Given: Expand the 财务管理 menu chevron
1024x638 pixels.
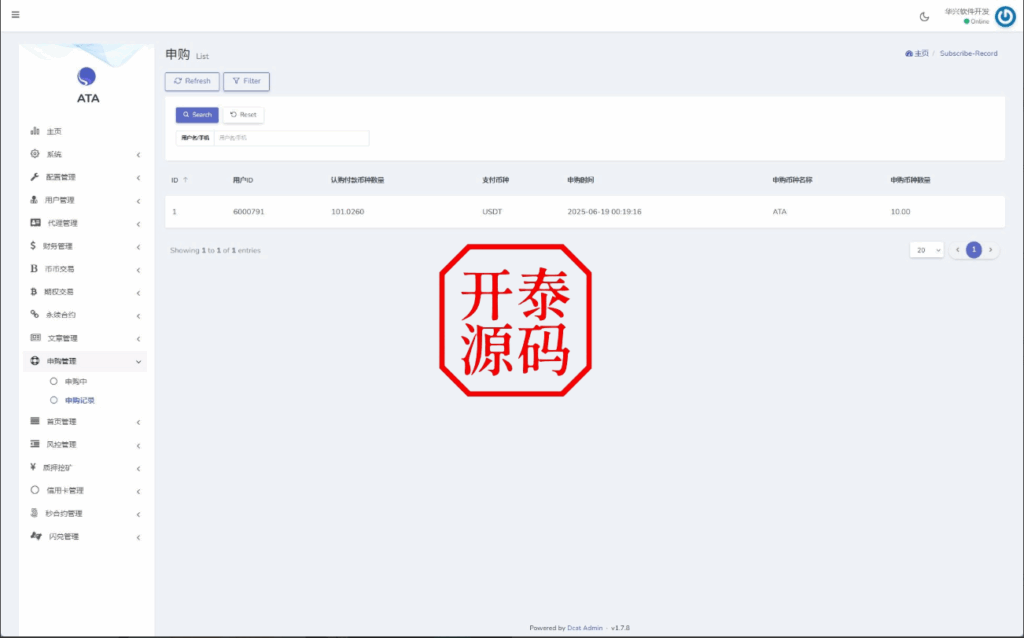Looking at the screenshot, I should click(138, 247).
